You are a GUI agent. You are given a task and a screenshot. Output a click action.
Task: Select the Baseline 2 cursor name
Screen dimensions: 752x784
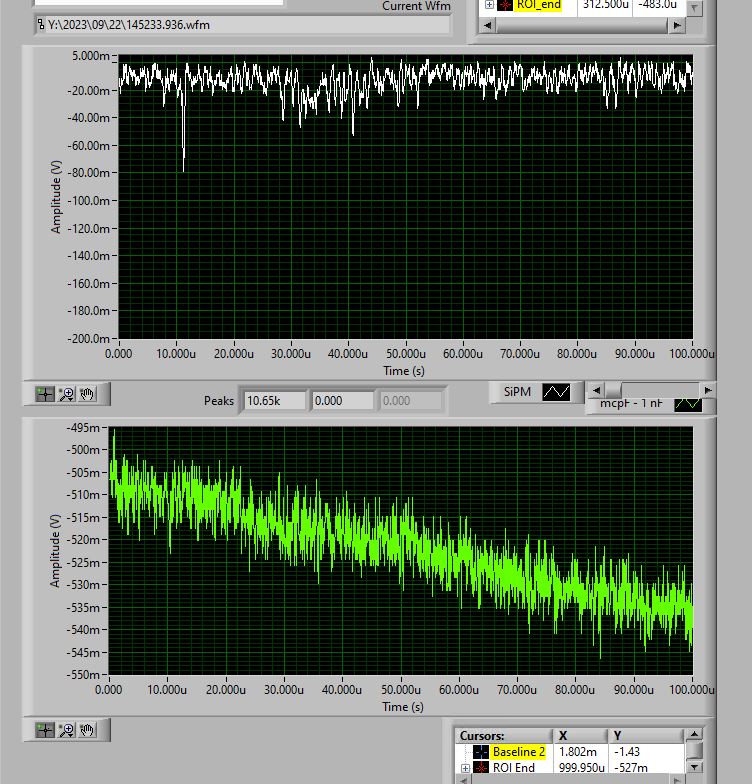point(518,751)
